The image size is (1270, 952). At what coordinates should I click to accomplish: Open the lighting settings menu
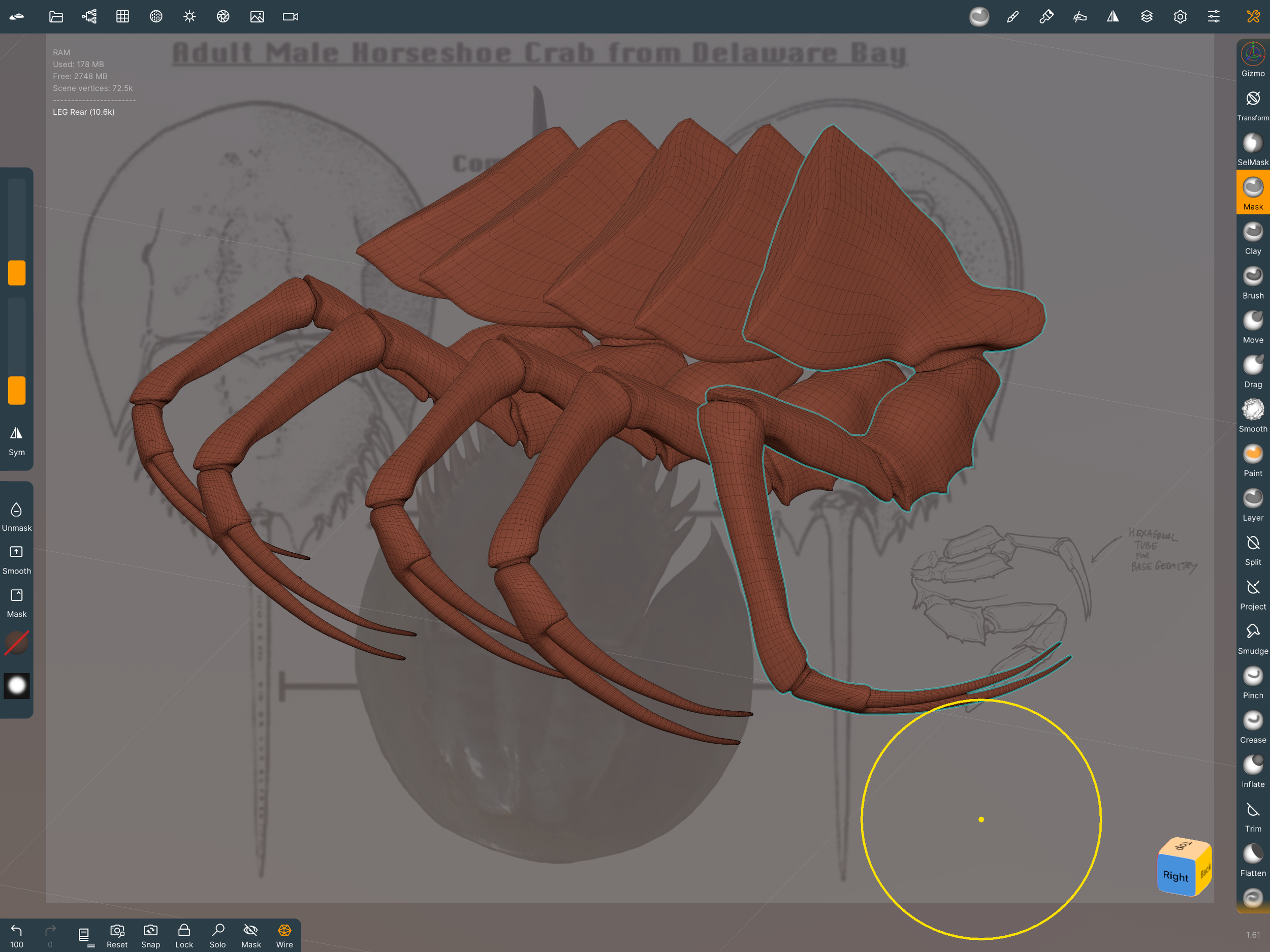pyautogui.click(x=189, y=17)
